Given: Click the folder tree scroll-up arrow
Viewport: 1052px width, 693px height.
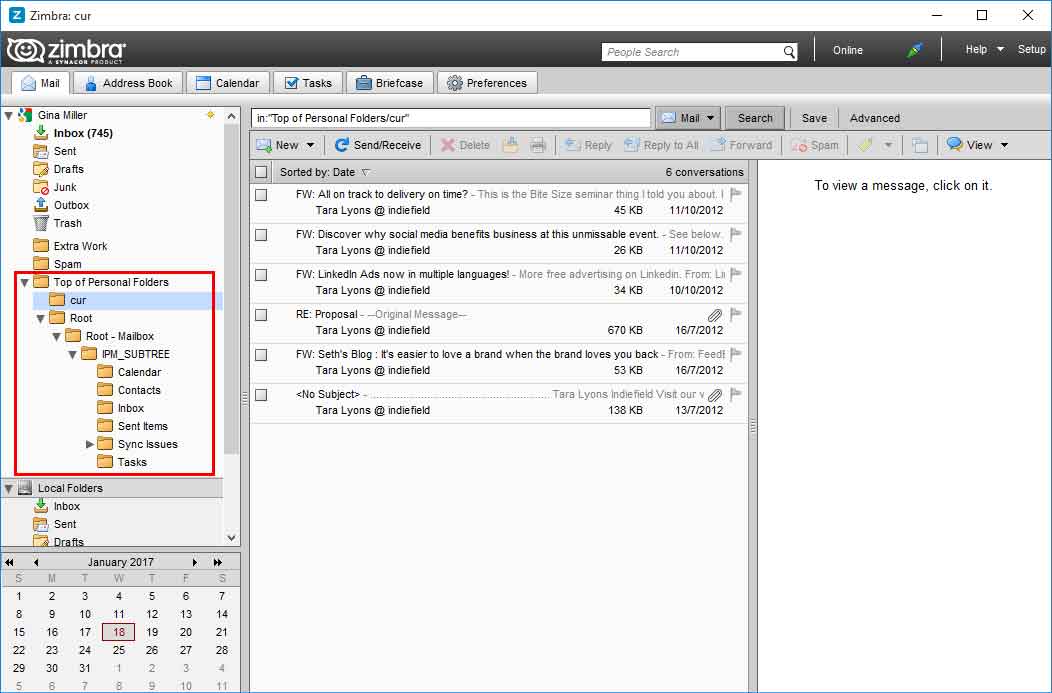Looking at the screenshot, I should click(231, 116).
